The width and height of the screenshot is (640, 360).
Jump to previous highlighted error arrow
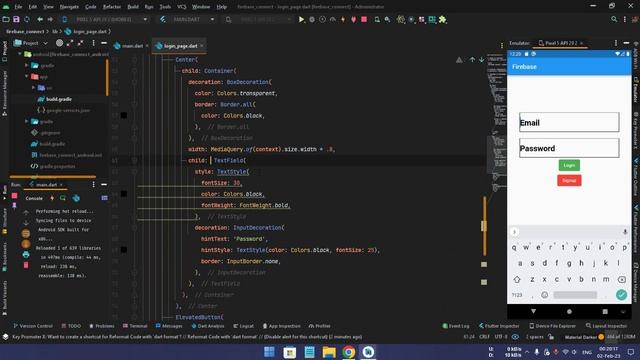tap(472, 60)
